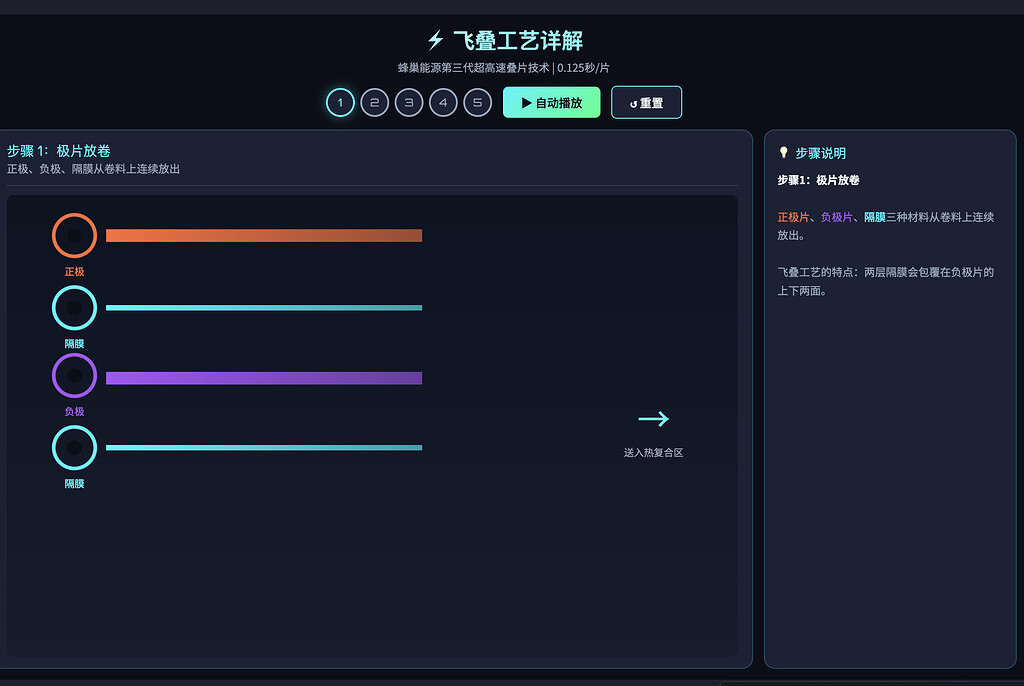Select step 3 circle
Image resolution: width=1024 pixels, height=686 pixels.
[x=409, y=103]
